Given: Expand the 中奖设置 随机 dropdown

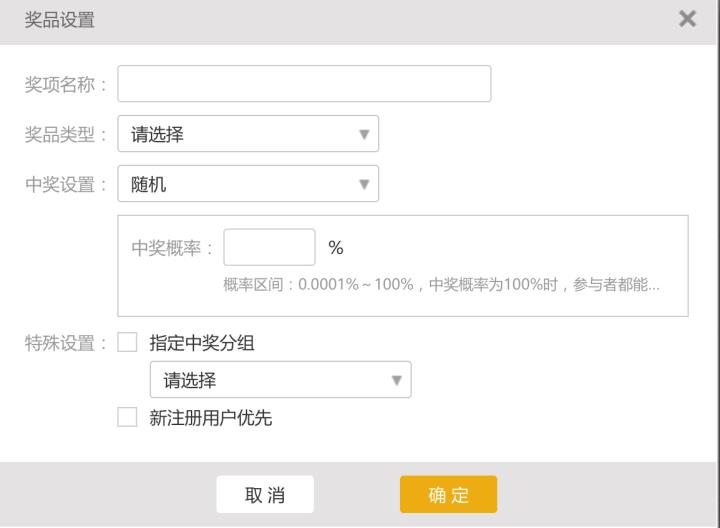Looking at the screenshot, I should [x=248, y=183].
